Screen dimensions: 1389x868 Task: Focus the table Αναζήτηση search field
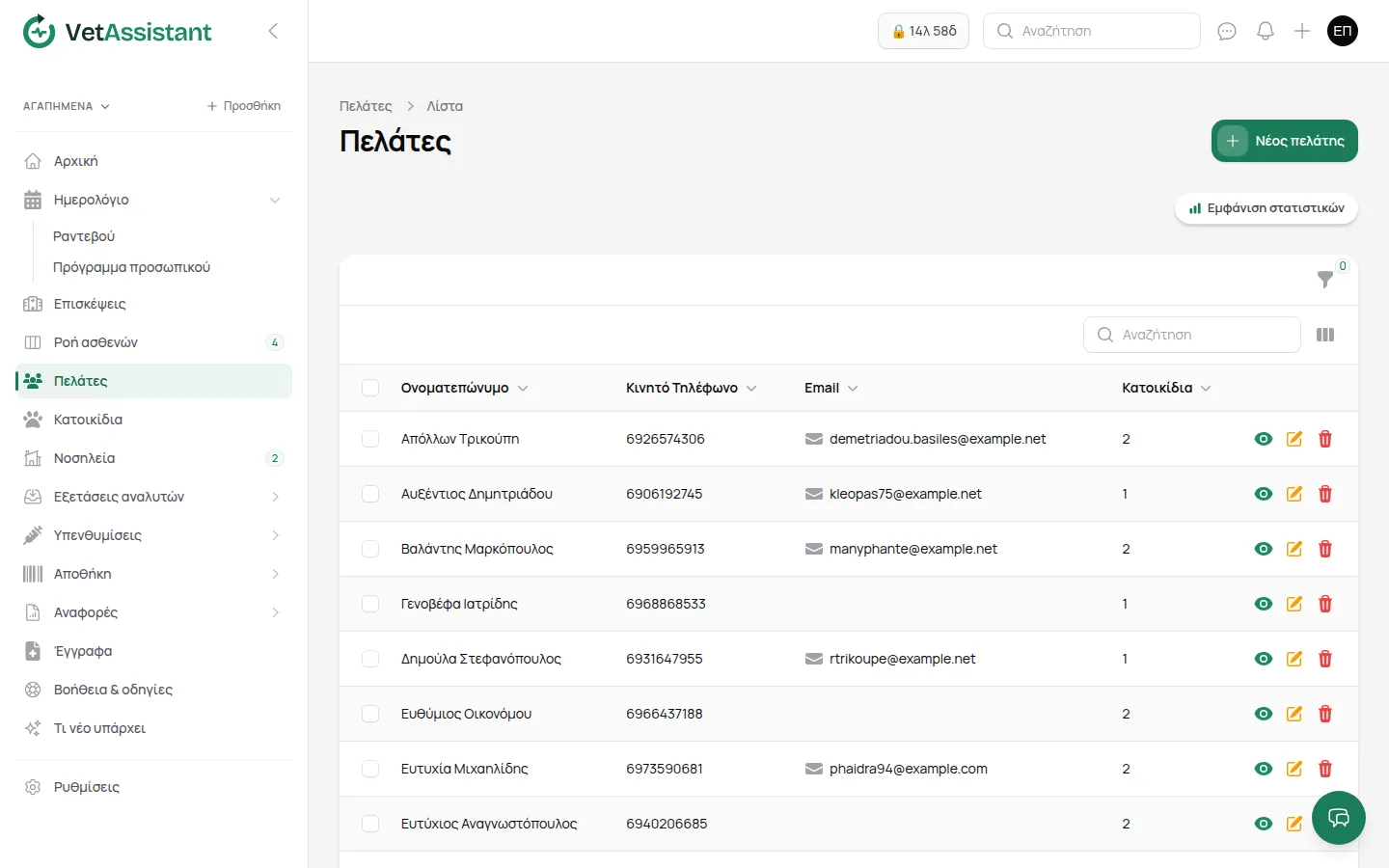pyautogui.click(x=1192, y=335)
